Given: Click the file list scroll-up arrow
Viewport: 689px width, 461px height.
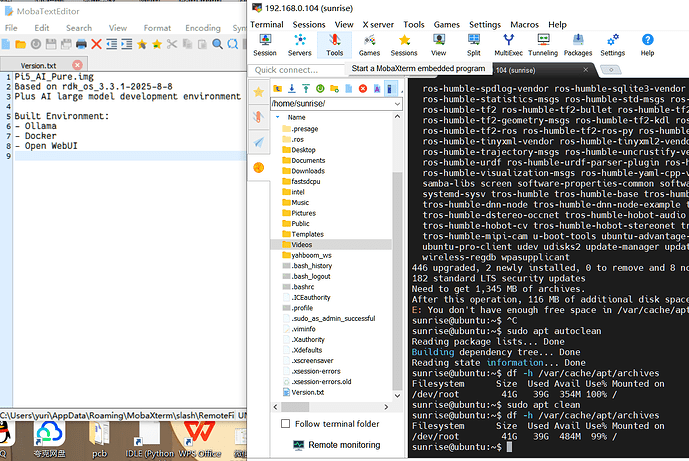Looking at the screenshot, I should coord(397,117).
